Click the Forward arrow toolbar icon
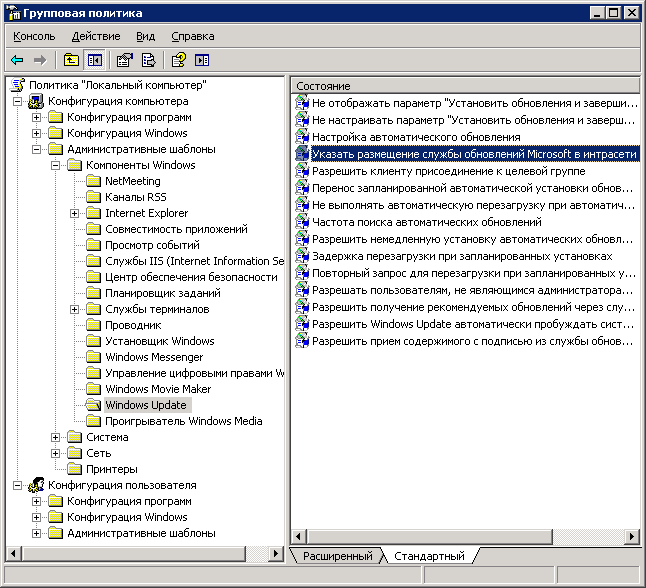The height and width of the screenshot is (588, 646). coord(40,60)
